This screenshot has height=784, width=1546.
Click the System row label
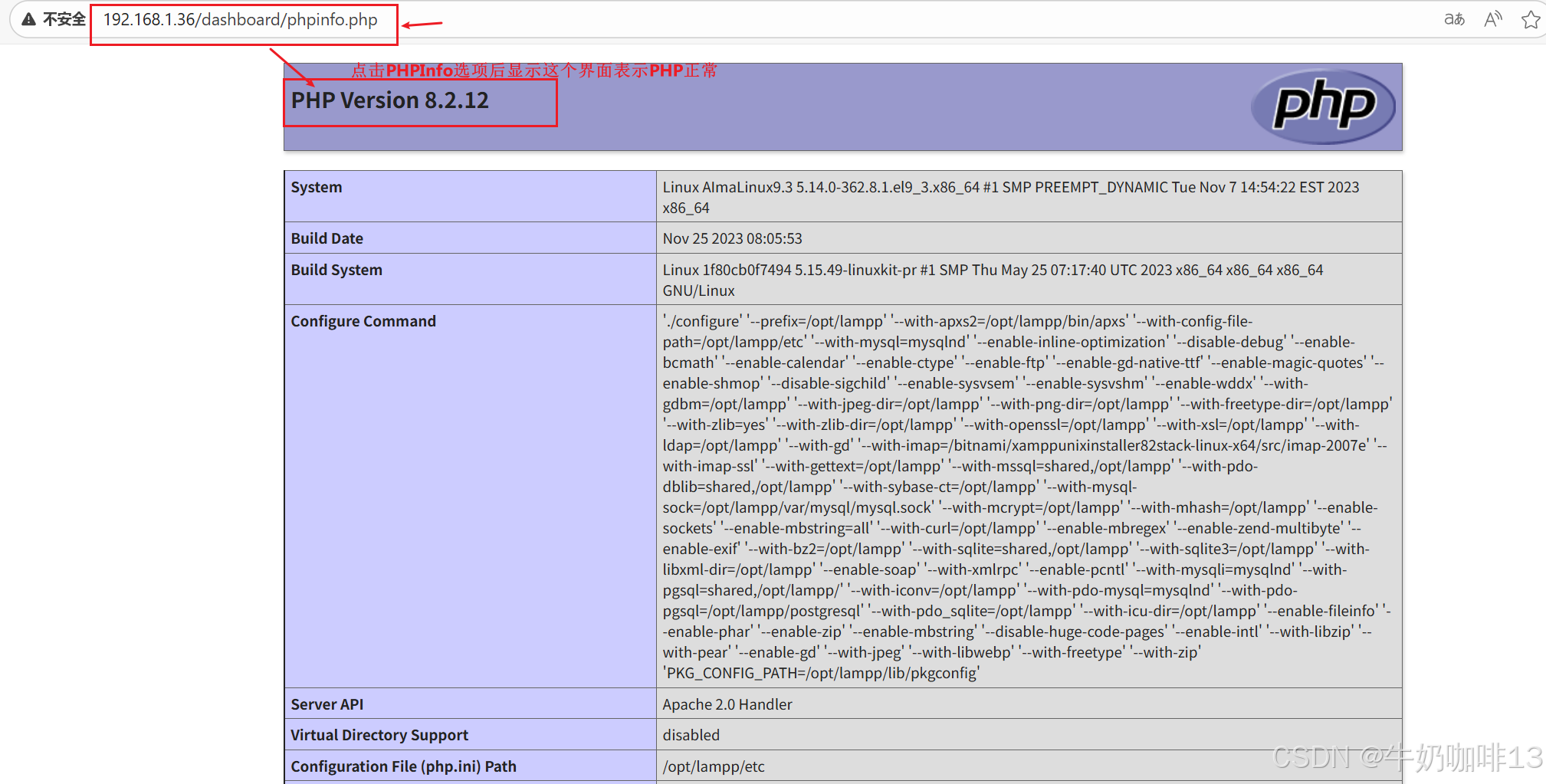point(317,187)
